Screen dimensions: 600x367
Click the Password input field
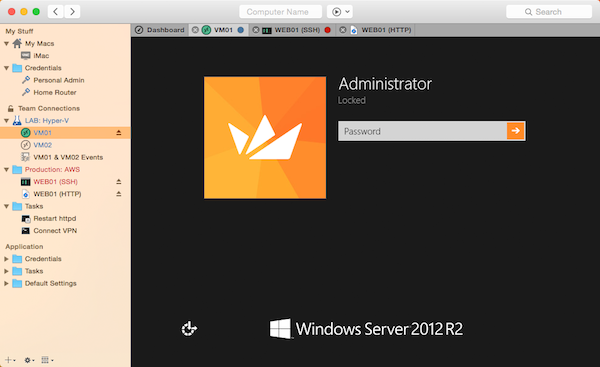pos(422,131)
